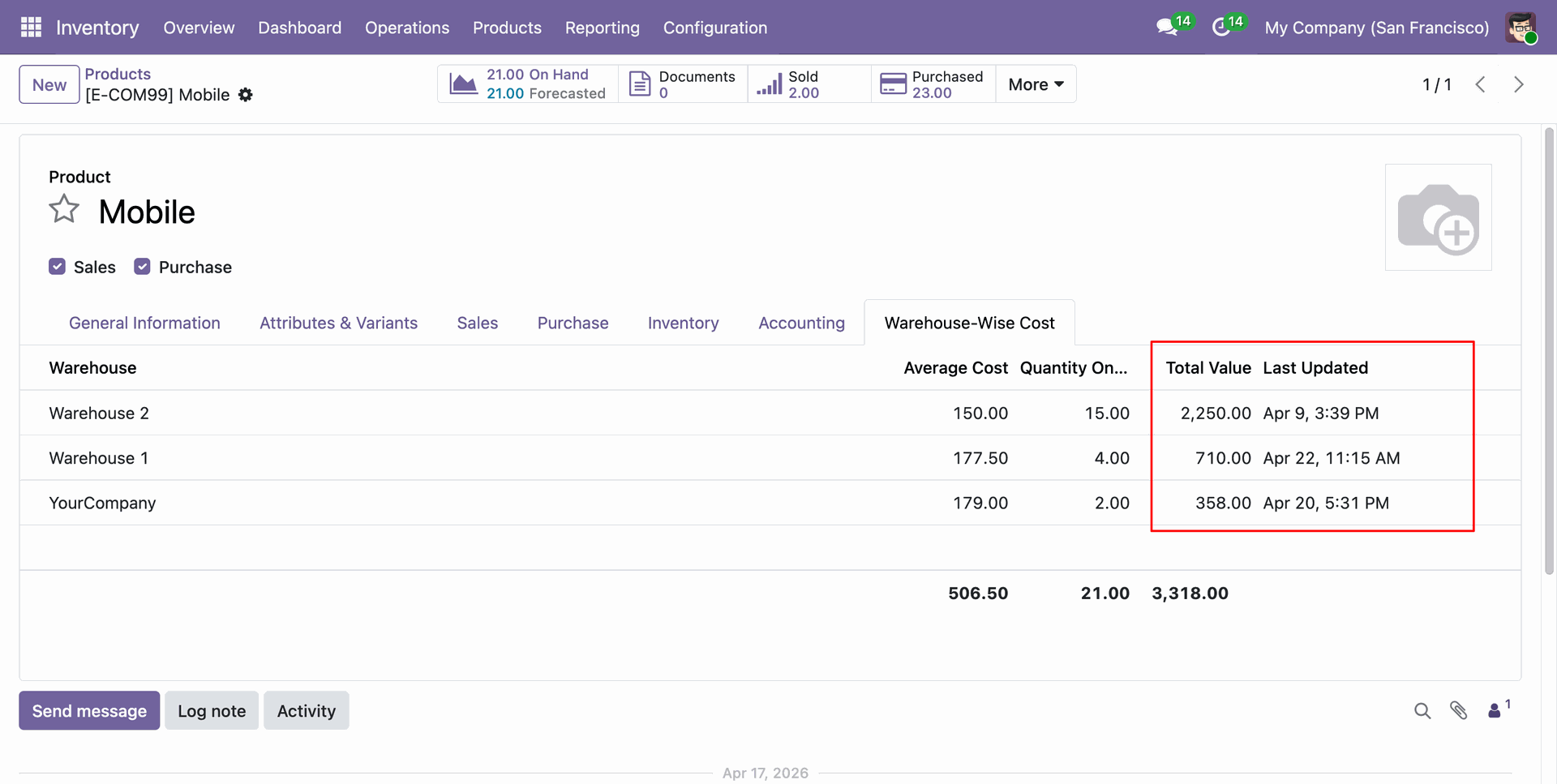
Task: Upload a product image via camera placeholder
Action: tap(1439, 217)
